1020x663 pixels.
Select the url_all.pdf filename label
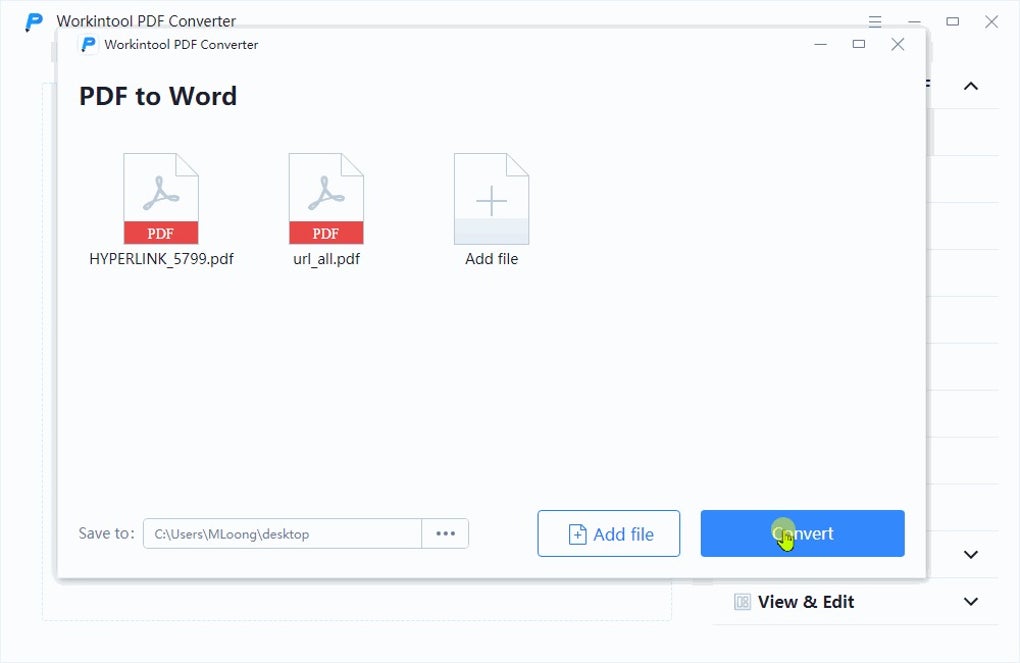[x=326, y=258]
